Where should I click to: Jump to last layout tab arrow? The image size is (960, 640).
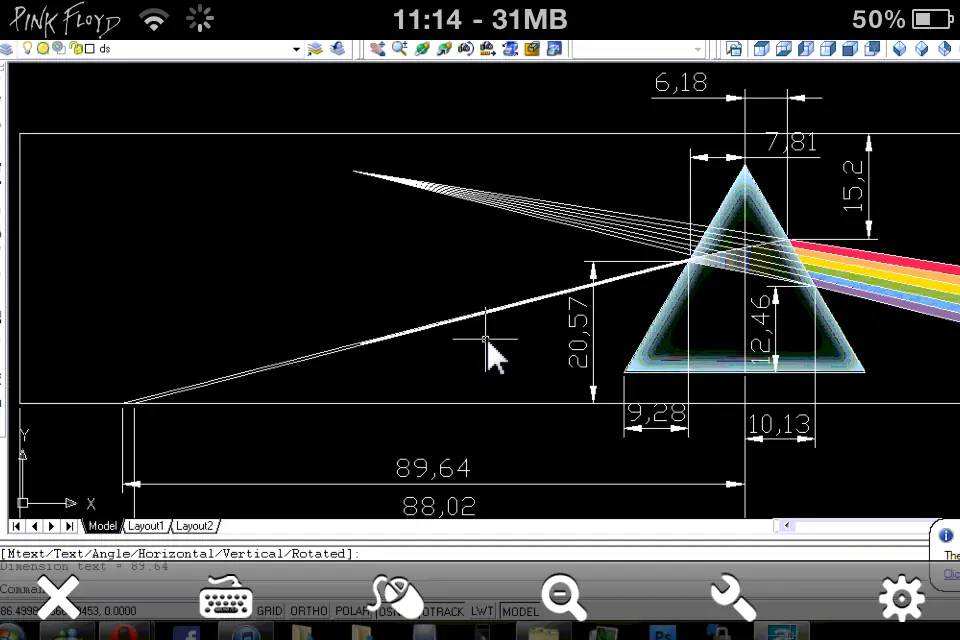pyautogui.click(x=69, y=526)
